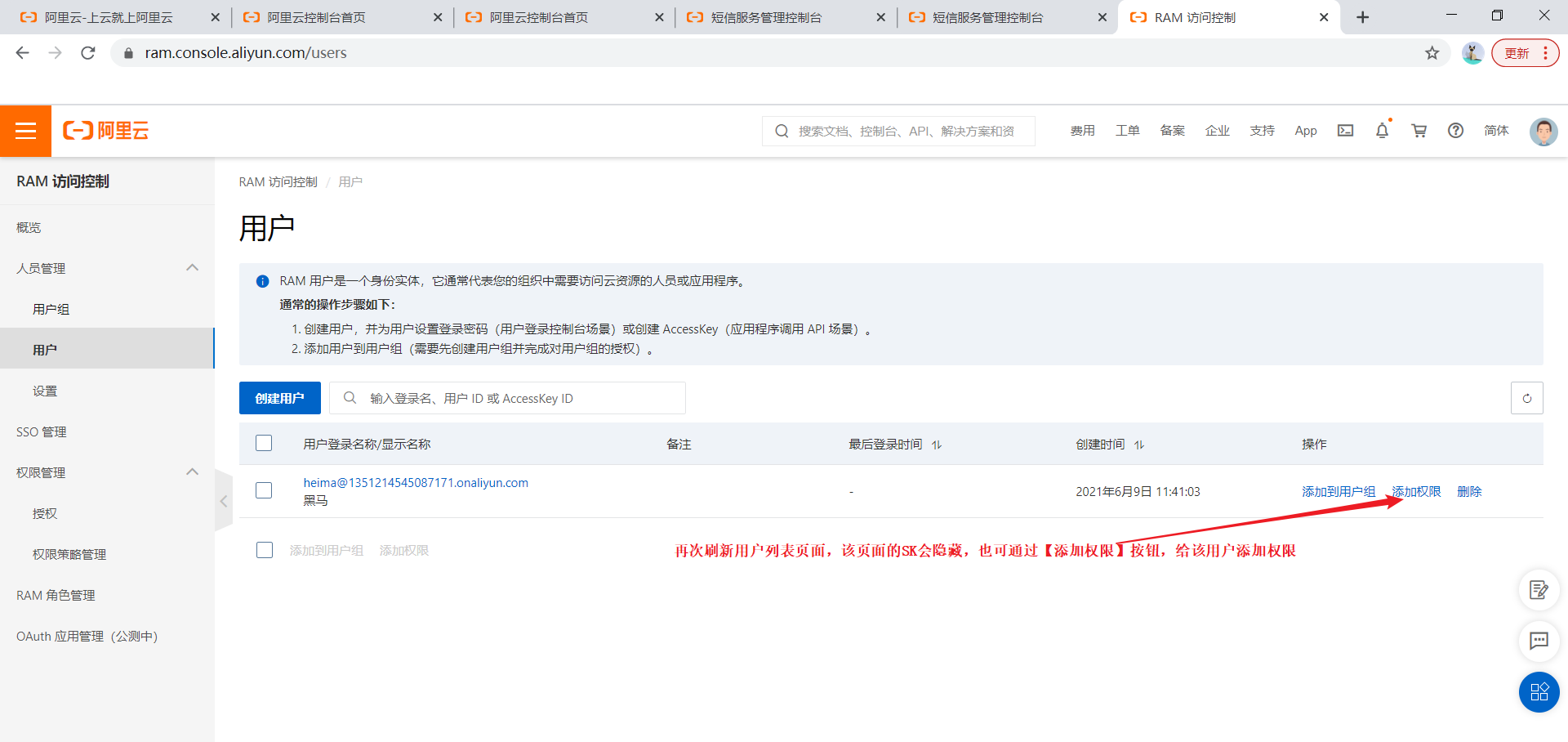Image resolution: width=1568 pixels, height=742 pixels.
Task: Toggle the bottom batch-action checkbox
Action: pos(265,550)
